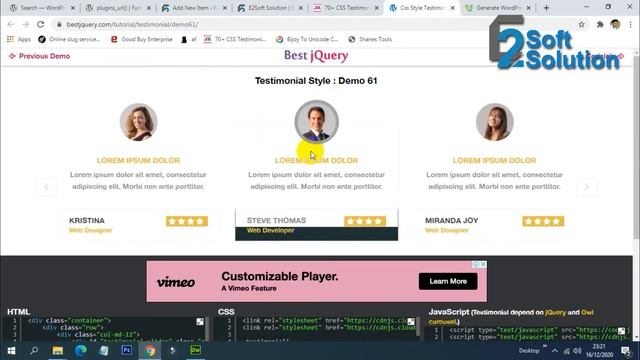The height and width of the screenshot is (360, 640).
Task: Open Dreamweaver from the taskbar
Action: pos(196,350)
